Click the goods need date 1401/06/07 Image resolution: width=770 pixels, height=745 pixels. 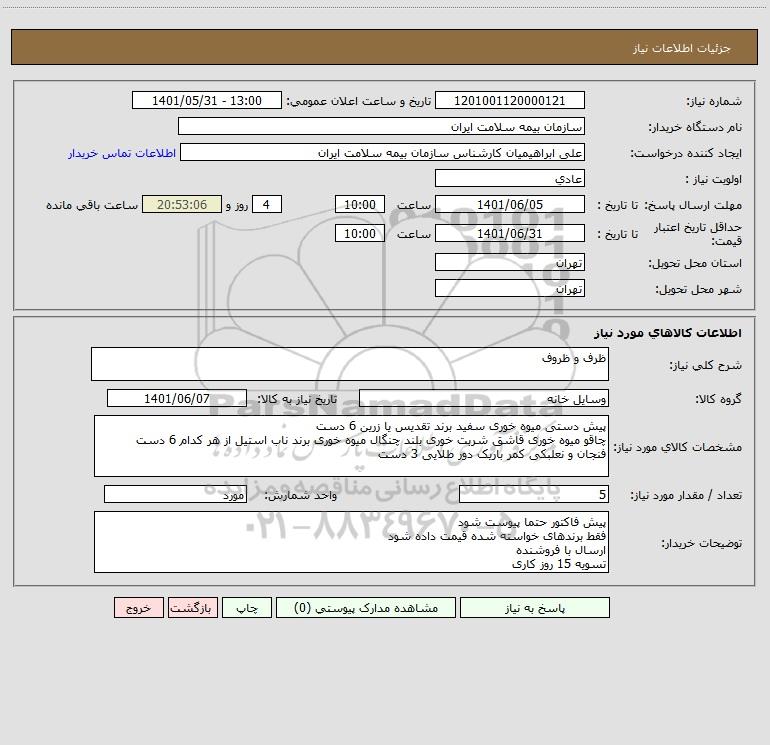tap(177, 398)
